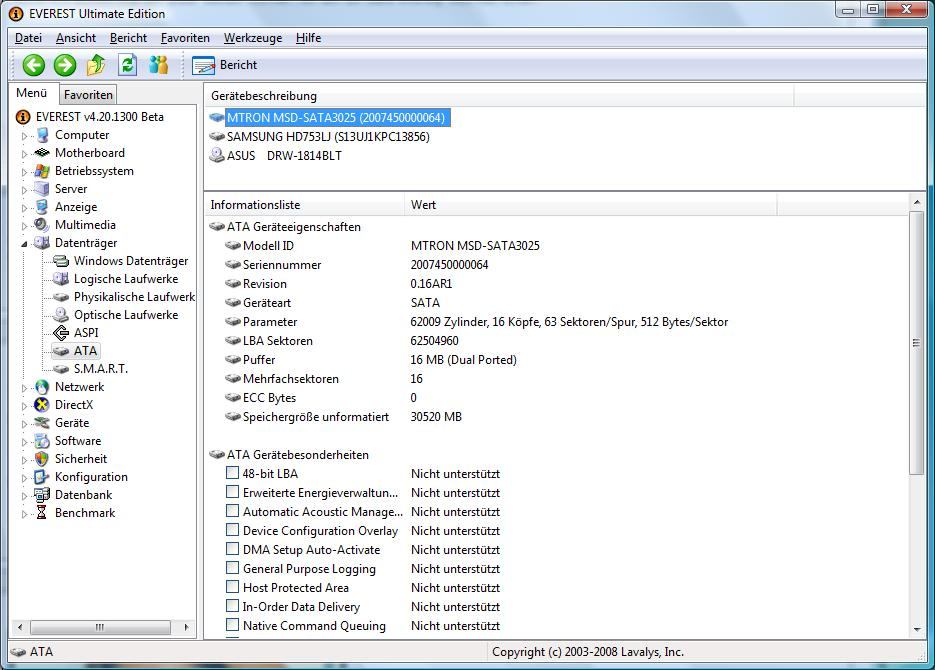Collapse the Datenträger tree node

[x=24, y=243]
